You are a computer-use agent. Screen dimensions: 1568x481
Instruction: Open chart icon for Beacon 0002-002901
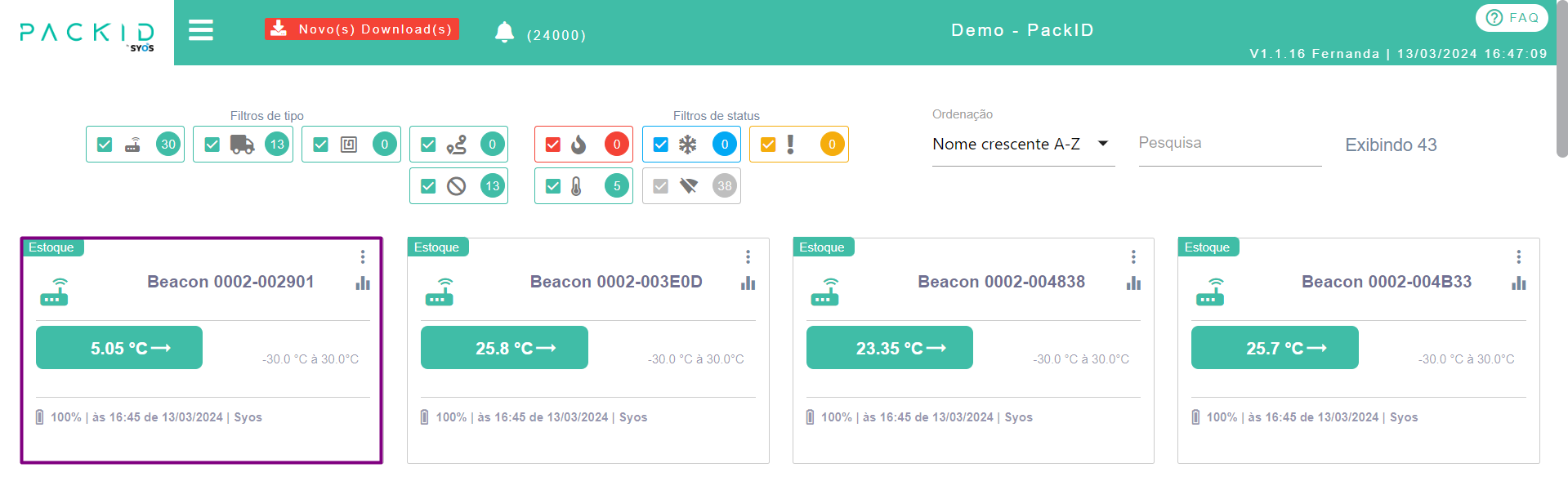[363, 283]
